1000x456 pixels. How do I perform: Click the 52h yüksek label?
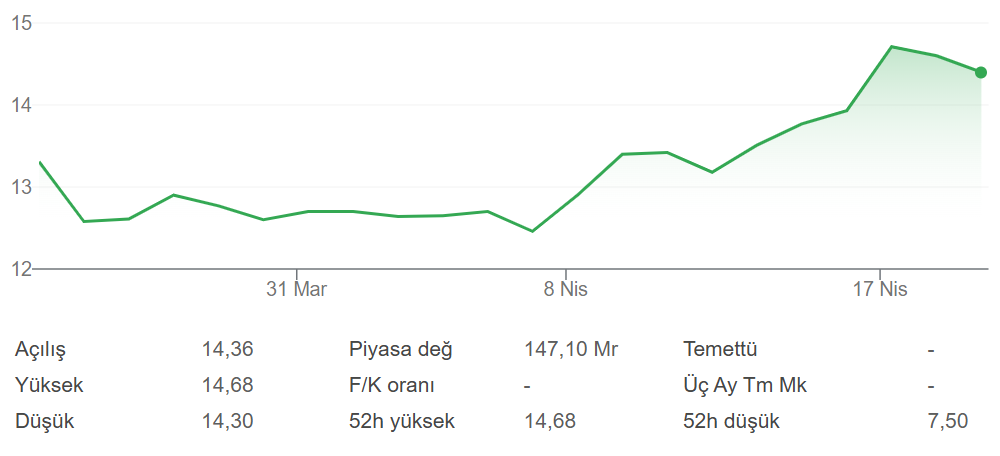pyautogui.click(x=402, y=422)
